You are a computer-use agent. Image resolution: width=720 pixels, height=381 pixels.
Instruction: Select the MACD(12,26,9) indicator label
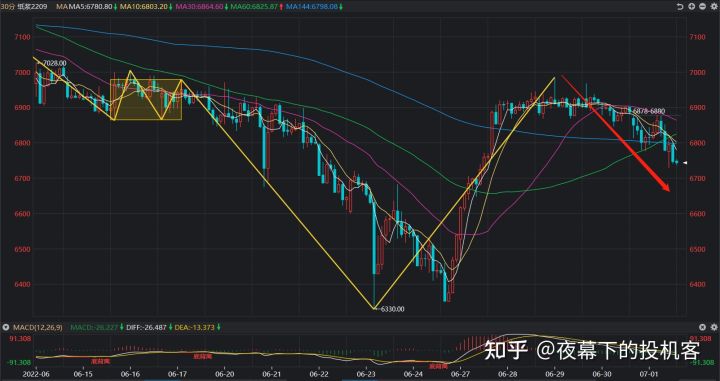coord(37,327)
